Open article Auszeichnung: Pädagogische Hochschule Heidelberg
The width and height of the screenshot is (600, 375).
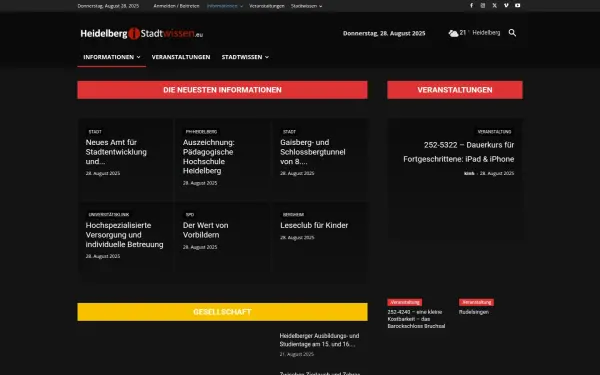pyautogui.click(x=209, y=157)
